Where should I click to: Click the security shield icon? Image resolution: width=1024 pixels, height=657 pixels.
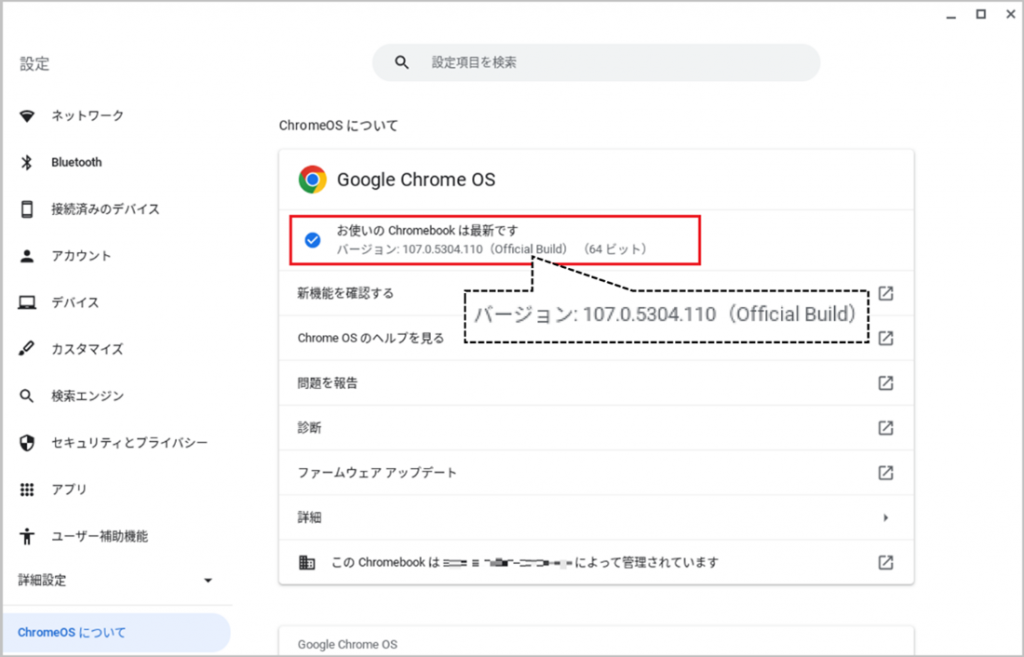pyautogui.click(x=28, y=442)
